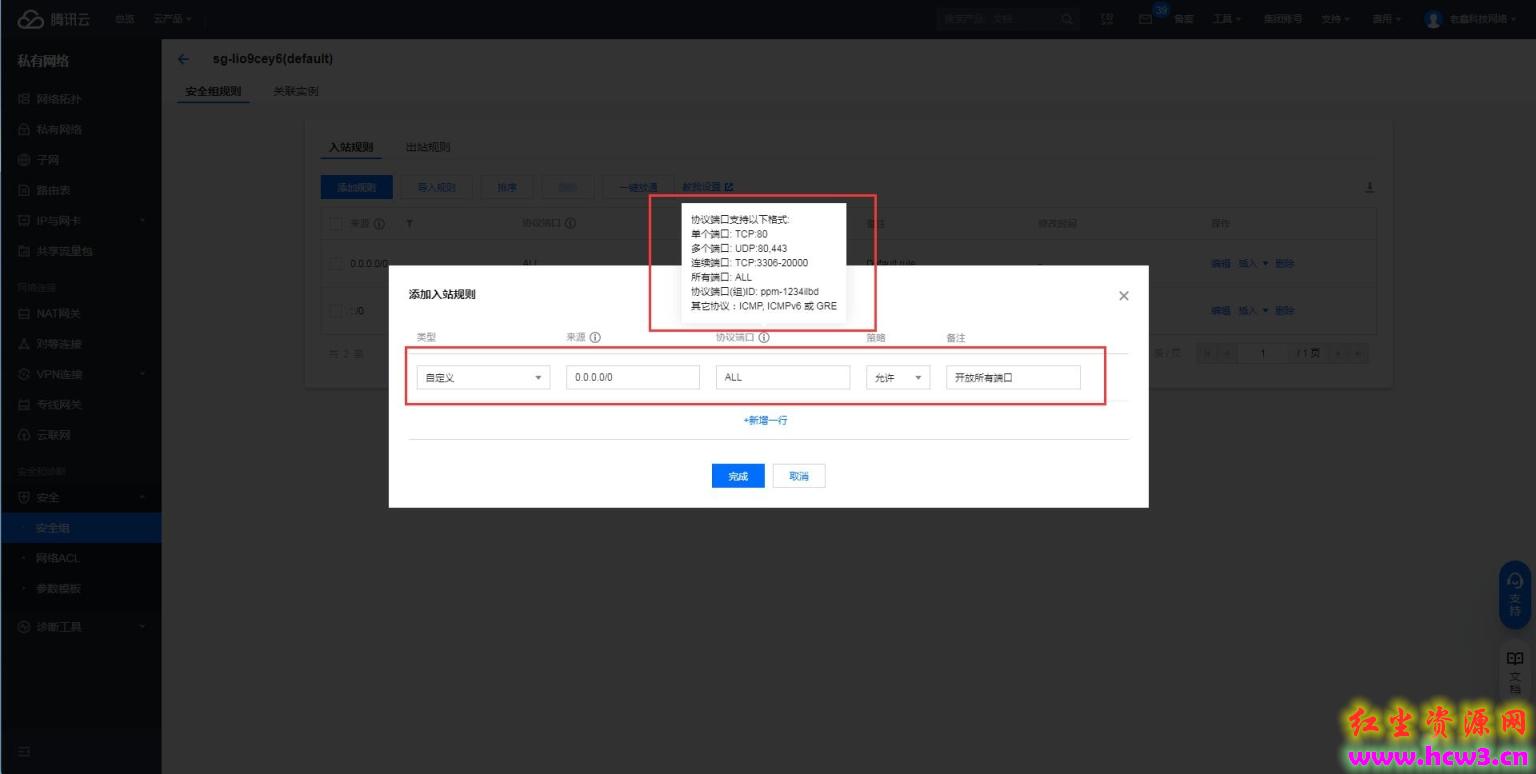Check the 0.0.0.0/0 rule row checkbox
Image resolution: width=1536 pixels, height=774 pixels.
[x=336, y=263]
